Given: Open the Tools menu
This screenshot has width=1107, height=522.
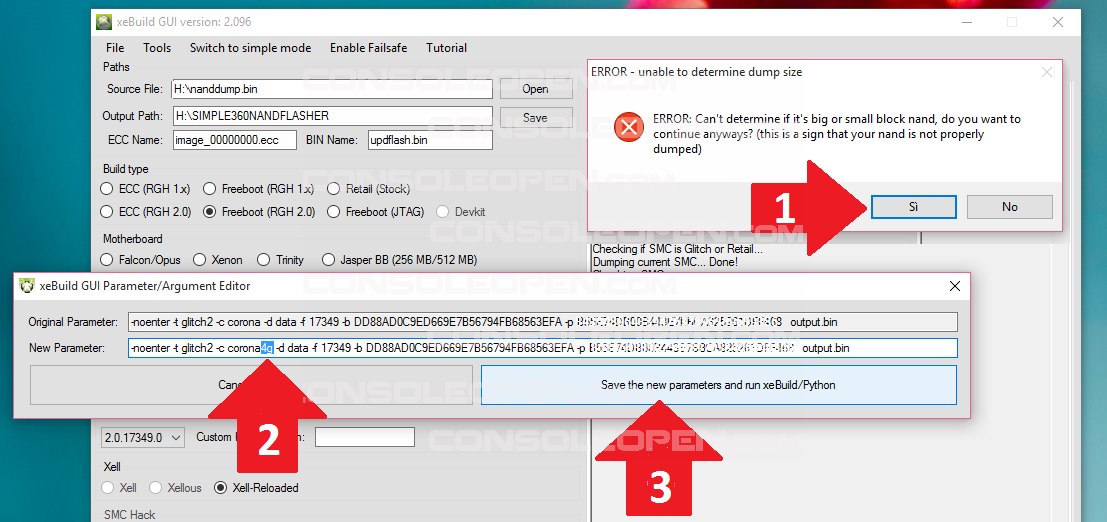Looking at the screenshot, I should 157,48.
